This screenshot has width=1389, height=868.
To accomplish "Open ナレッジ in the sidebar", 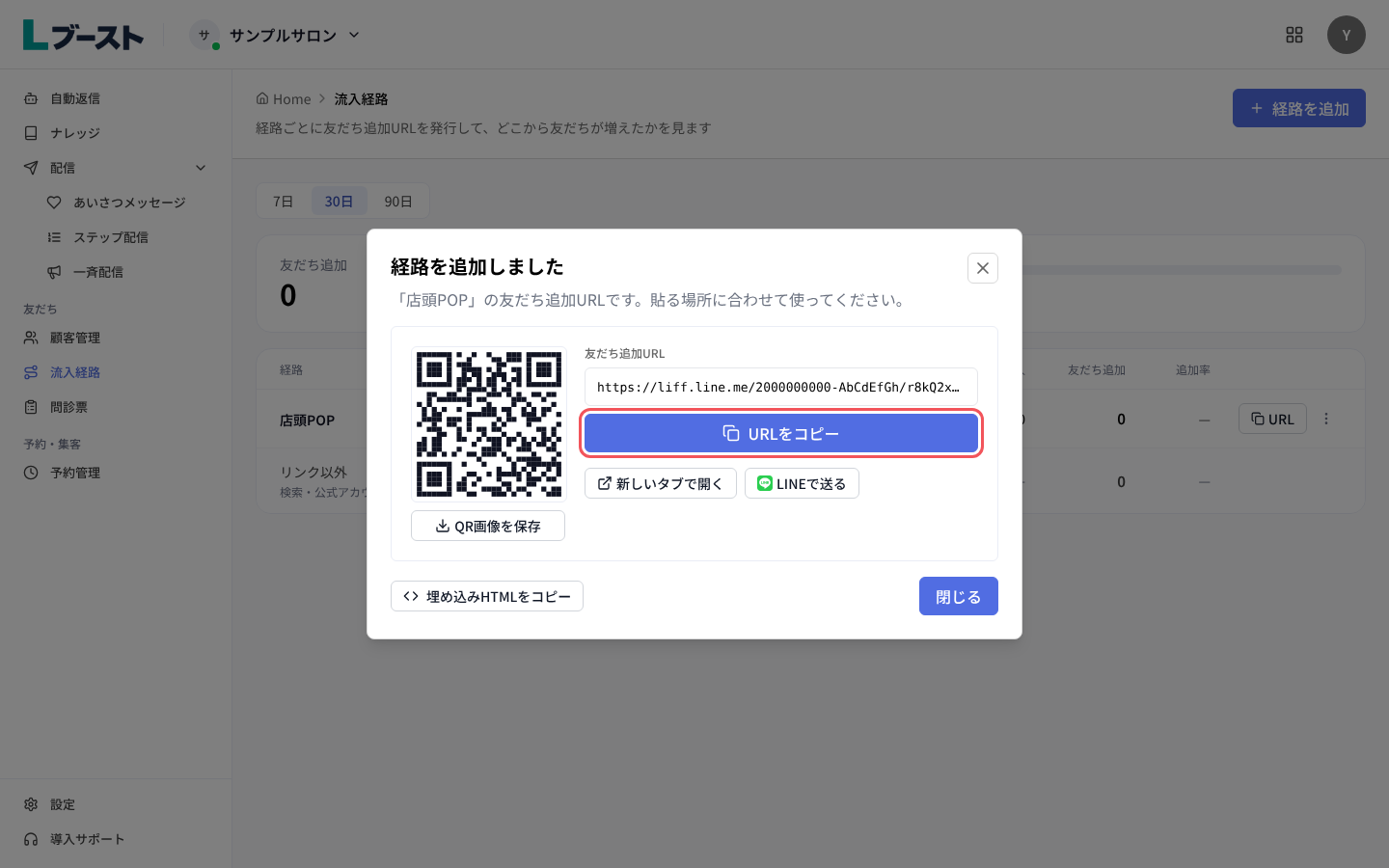I will point(116,133).
